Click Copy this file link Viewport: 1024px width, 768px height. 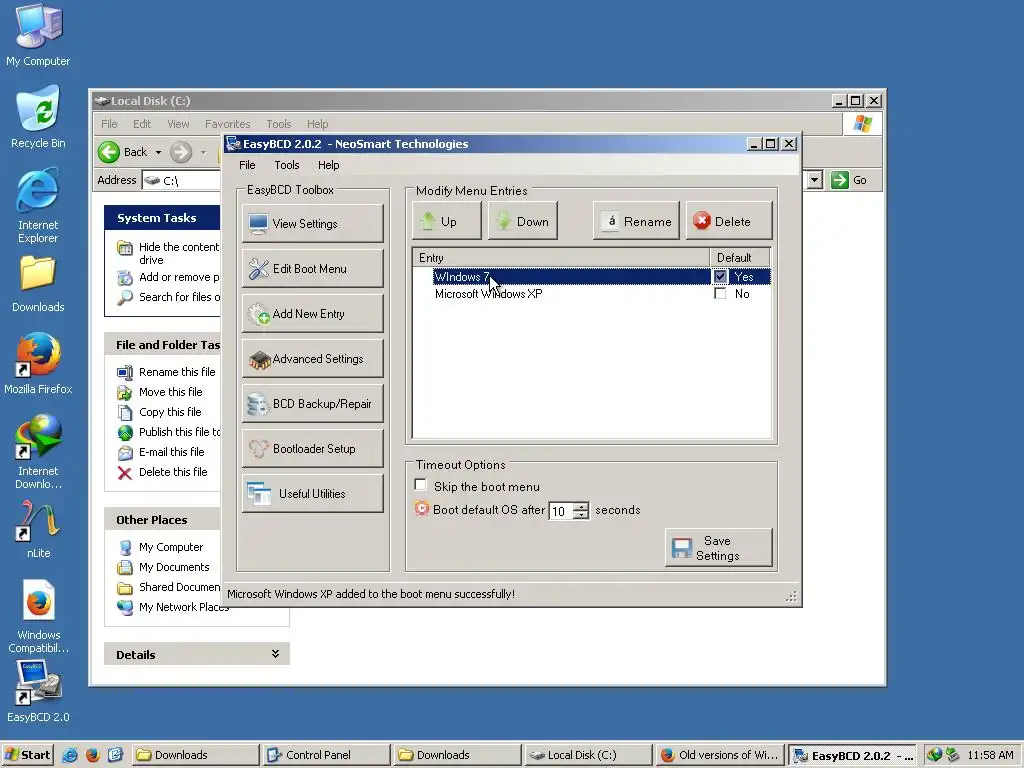(170, 412)
